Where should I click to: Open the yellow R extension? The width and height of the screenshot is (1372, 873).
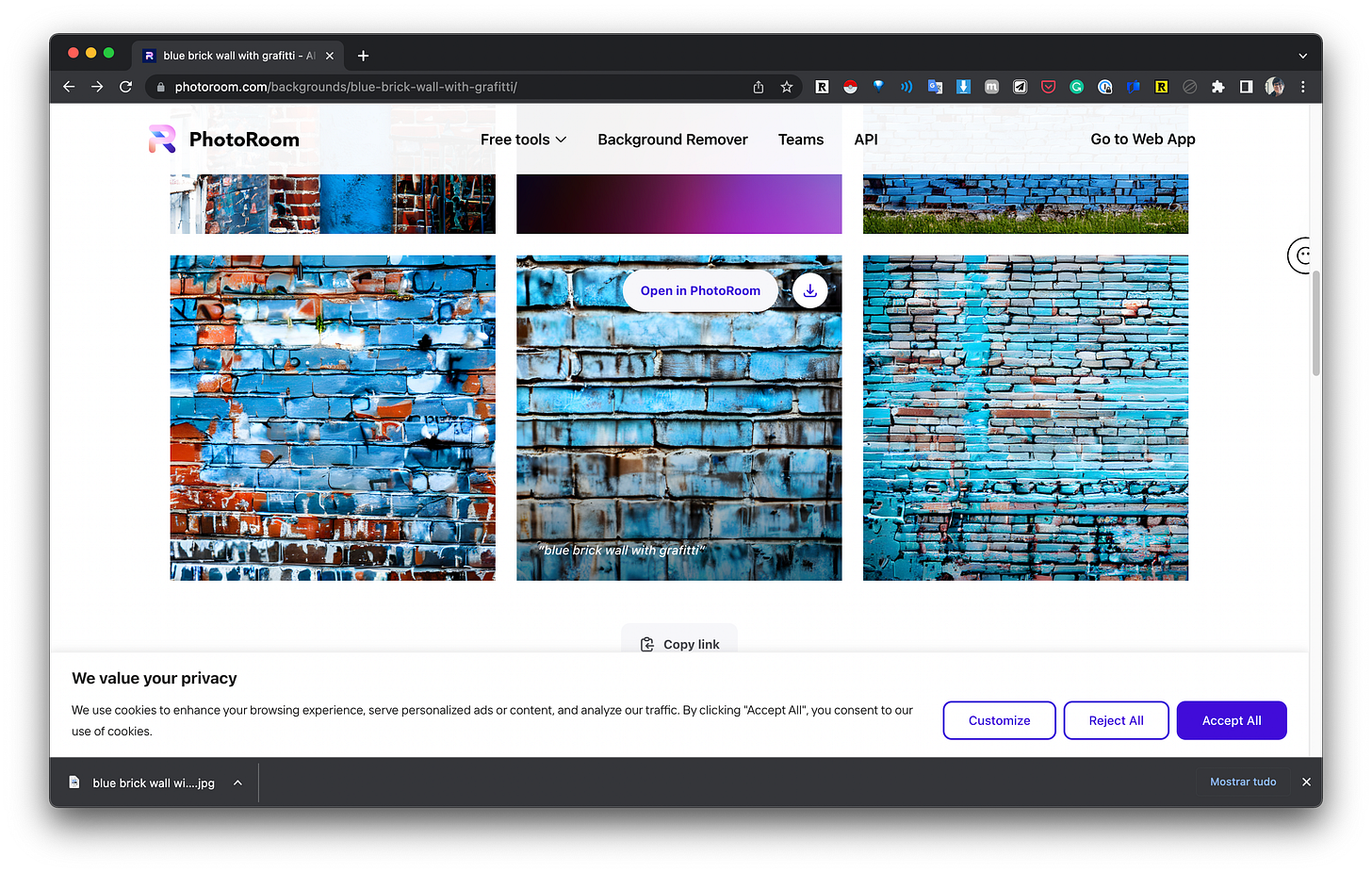click(1161, 87)
